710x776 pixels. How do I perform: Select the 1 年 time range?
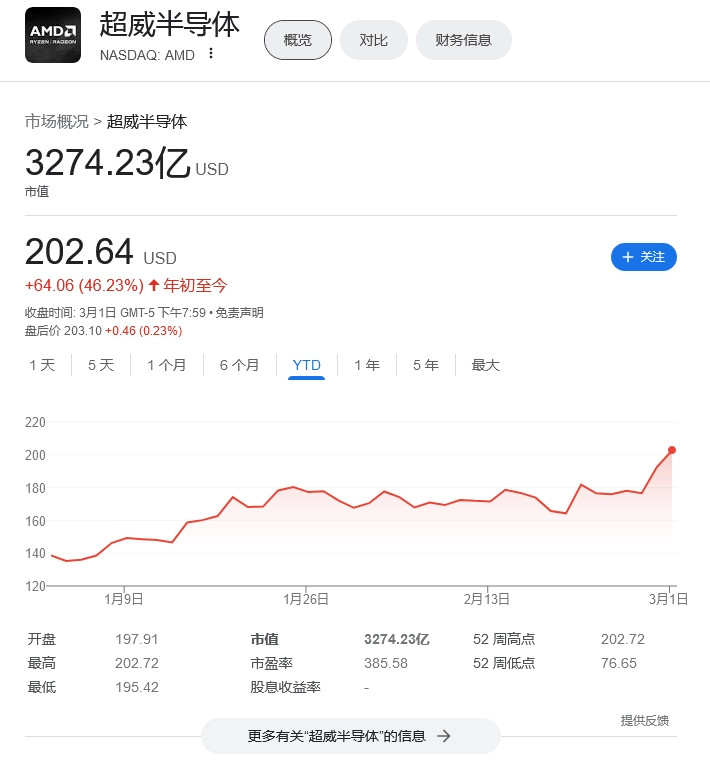click(367, 365)
